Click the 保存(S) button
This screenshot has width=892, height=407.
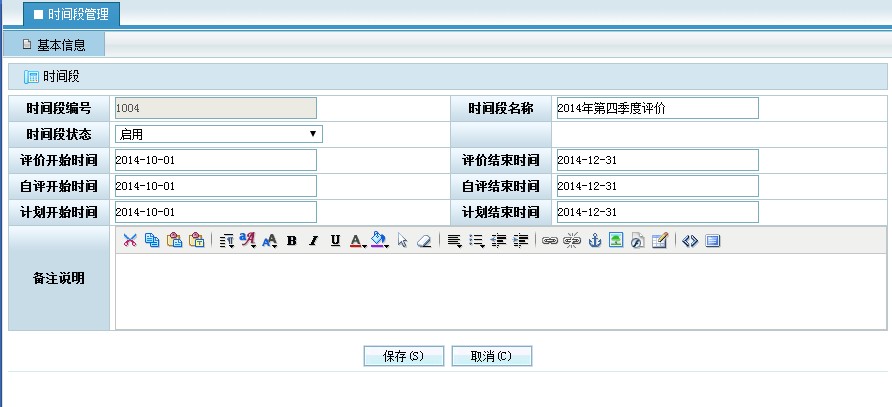coord(404,356)
